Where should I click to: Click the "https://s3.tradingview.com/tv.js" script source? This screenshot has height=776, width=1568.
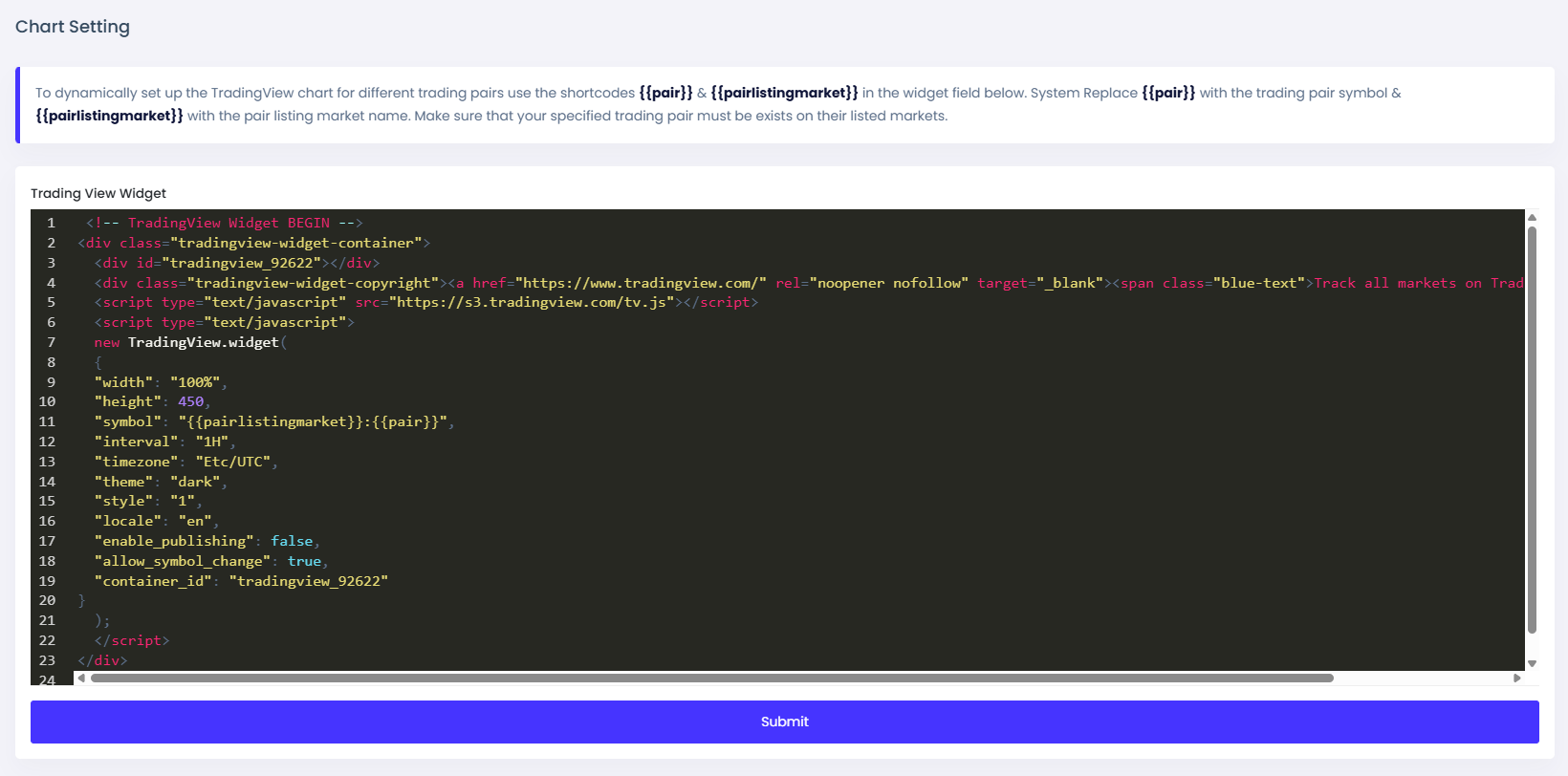535,302
